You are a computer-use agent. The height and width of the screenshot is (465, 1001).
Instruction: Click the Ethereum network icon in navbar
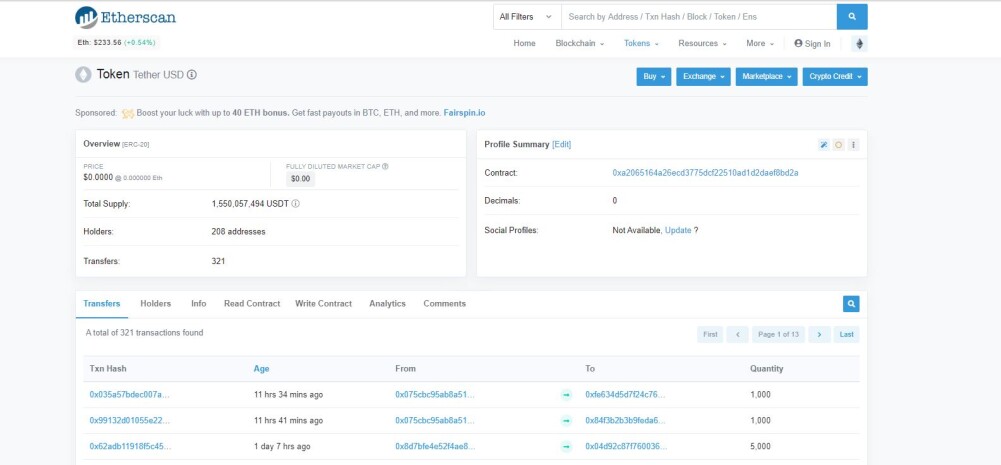point(859,43)
